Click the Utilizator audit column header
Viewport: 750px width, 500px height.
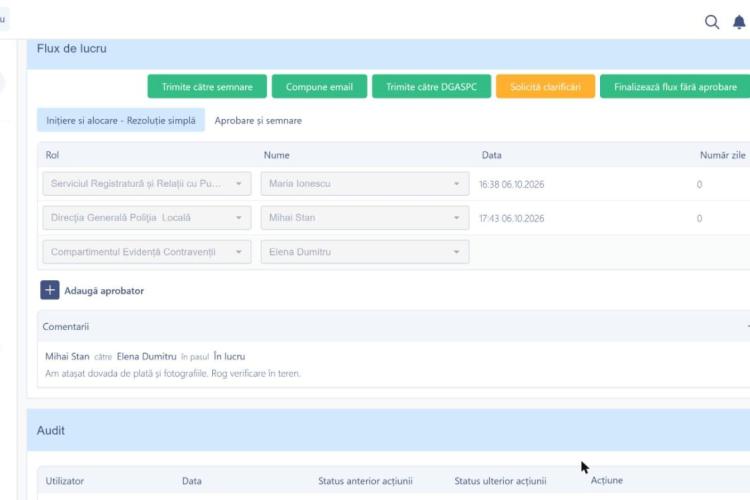click(x=65, y=481)
